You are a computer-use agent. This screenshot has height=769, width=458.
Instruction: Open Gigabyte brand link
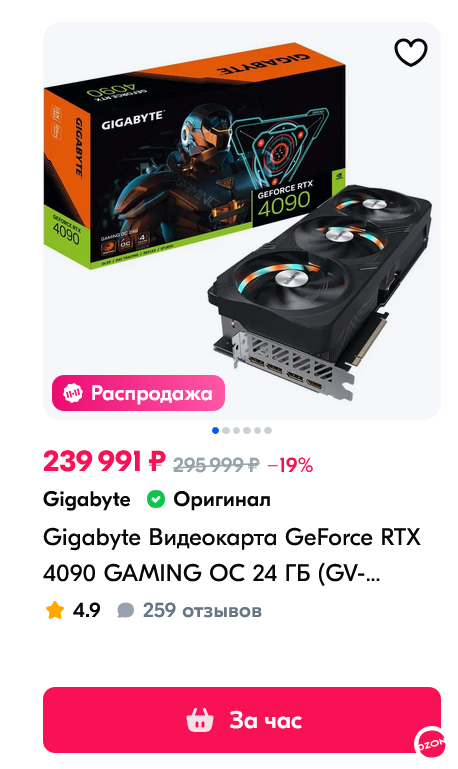pyautogui.click(x=87, y=500)
